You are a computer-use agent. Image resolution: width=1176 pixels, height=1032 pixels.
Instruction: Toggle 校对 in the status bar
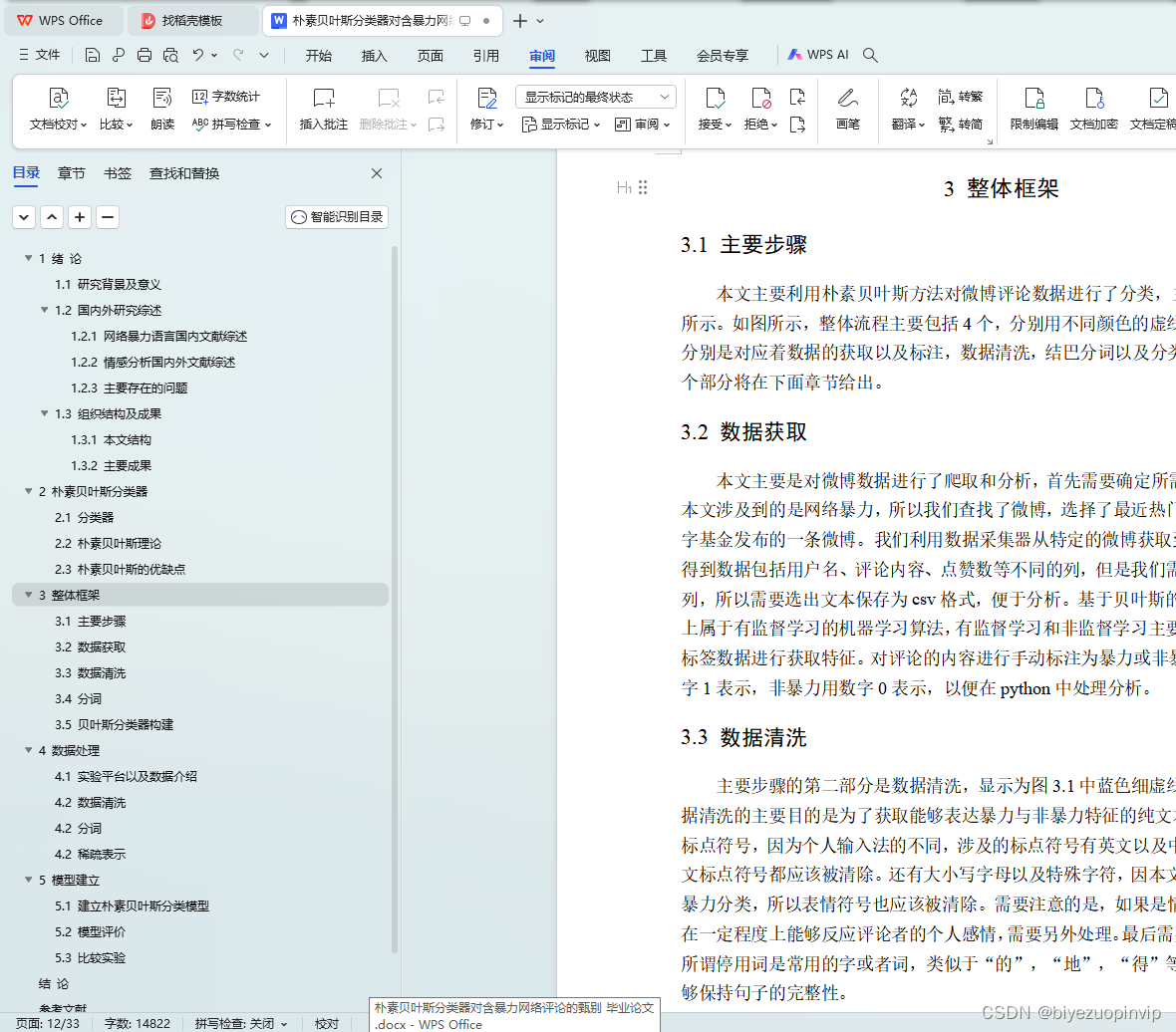[x=326, y=1023]
